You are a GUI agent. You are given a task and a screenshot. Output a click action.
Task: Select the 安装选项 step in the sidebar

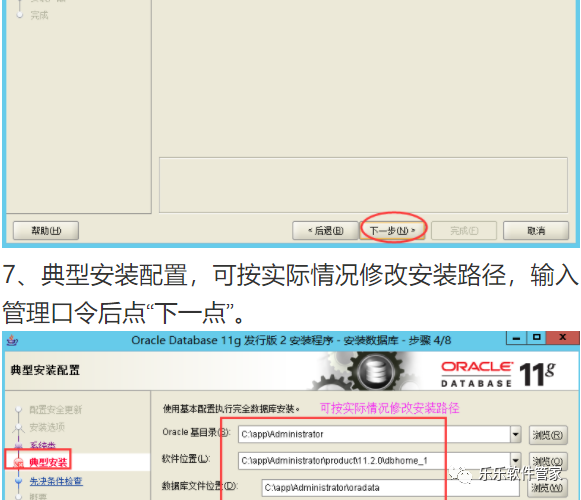tap(47, 427)
